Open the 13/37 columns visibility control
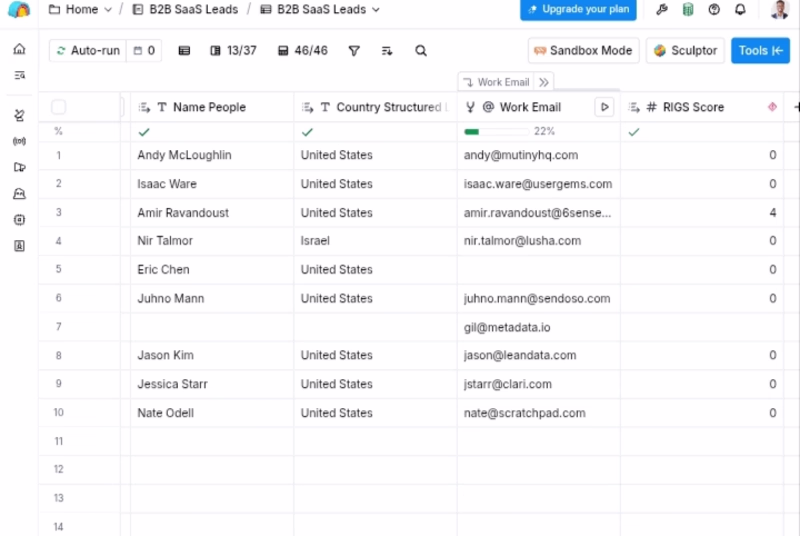The width and height of the screenshot is (800, 536). tap(233, 50)
